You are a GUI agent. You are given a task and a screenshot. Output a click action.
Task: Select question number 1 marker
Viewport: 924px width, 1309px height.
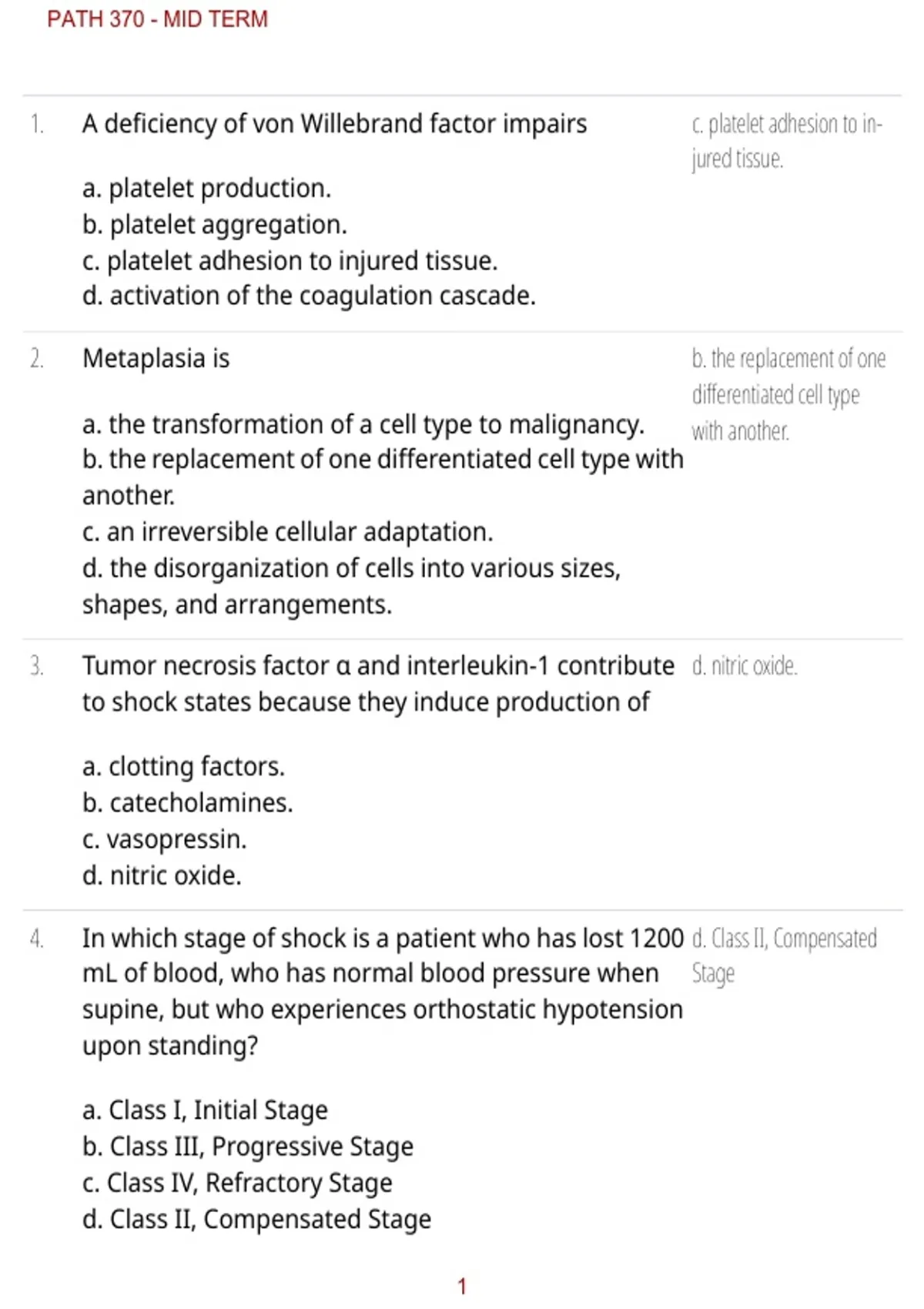pos(37,124)
